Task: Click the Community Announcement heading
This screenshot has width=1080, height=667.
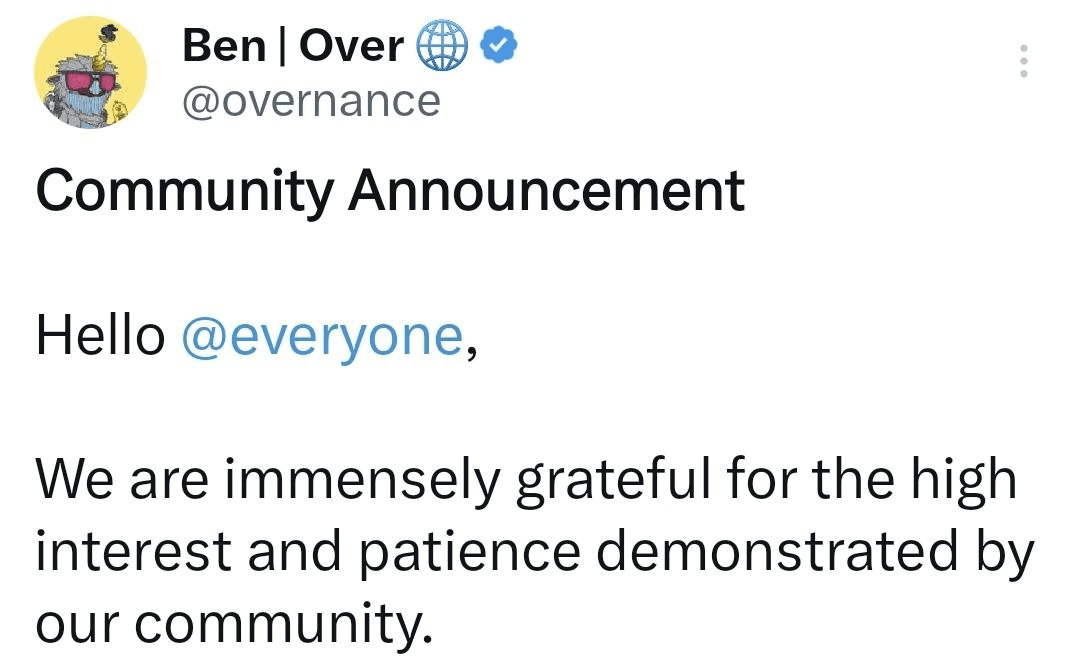Action: coord(390,190)
